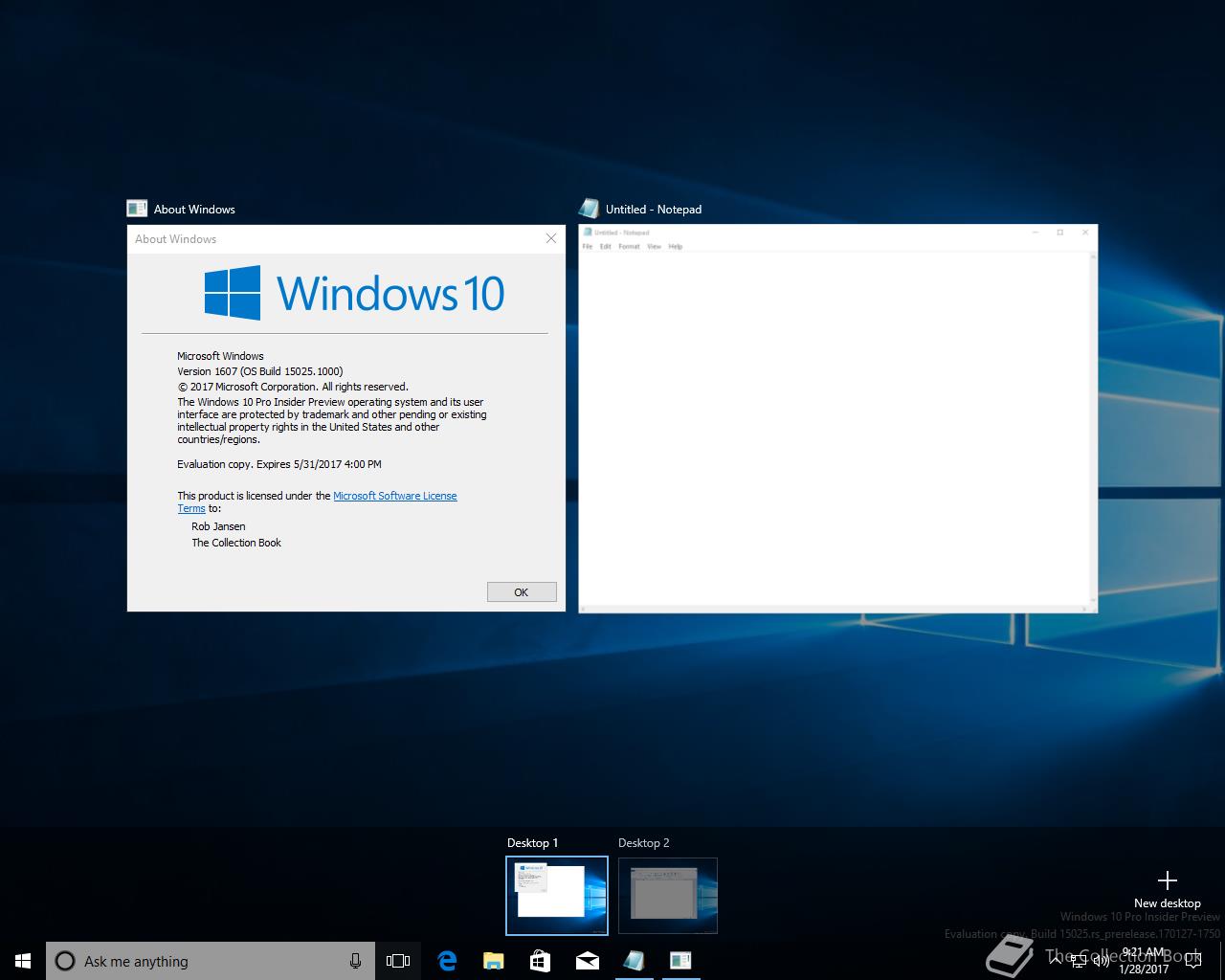Viewport: 1225px width, 980px height.
Task: Close the About Windows dialog
Action: click(x=551, y=238)
